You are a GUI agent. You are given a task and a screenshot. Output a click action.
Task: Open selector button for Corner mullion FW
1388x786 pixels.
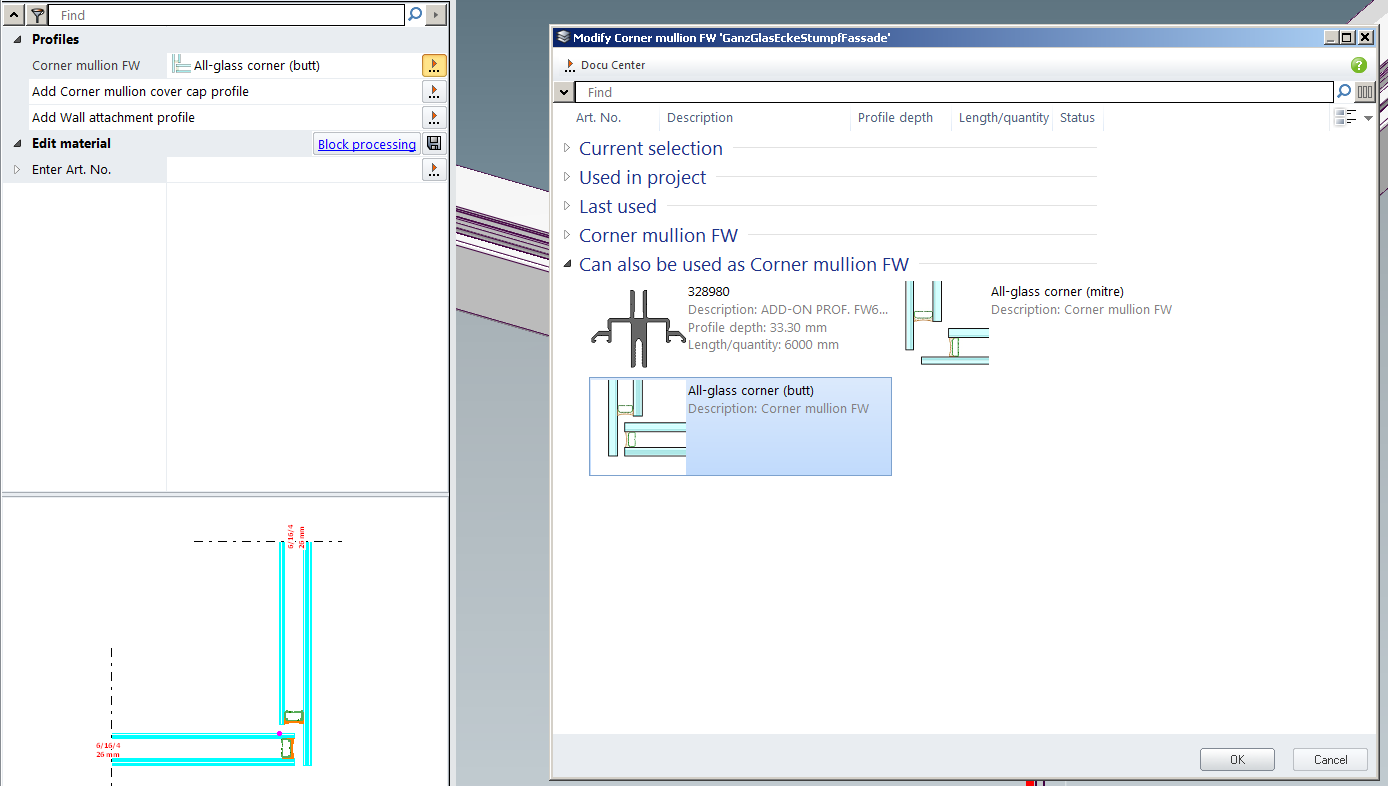pos(434,66)
